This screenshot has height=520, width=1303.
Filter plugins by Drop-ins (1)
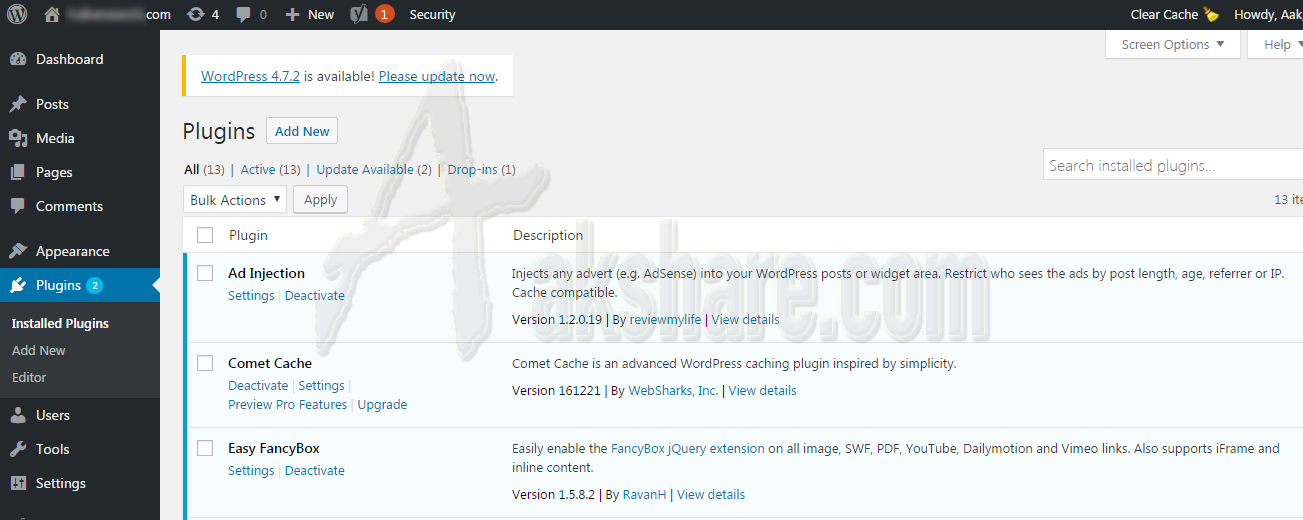(x=482, y=169)
